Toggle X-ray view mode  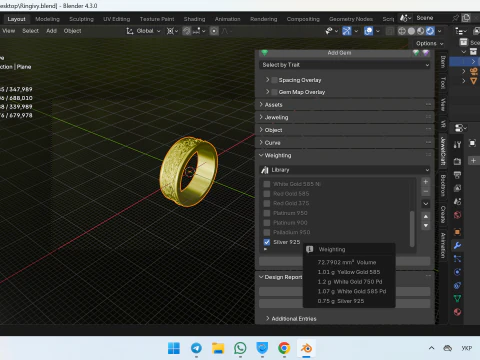pos(390,31)
